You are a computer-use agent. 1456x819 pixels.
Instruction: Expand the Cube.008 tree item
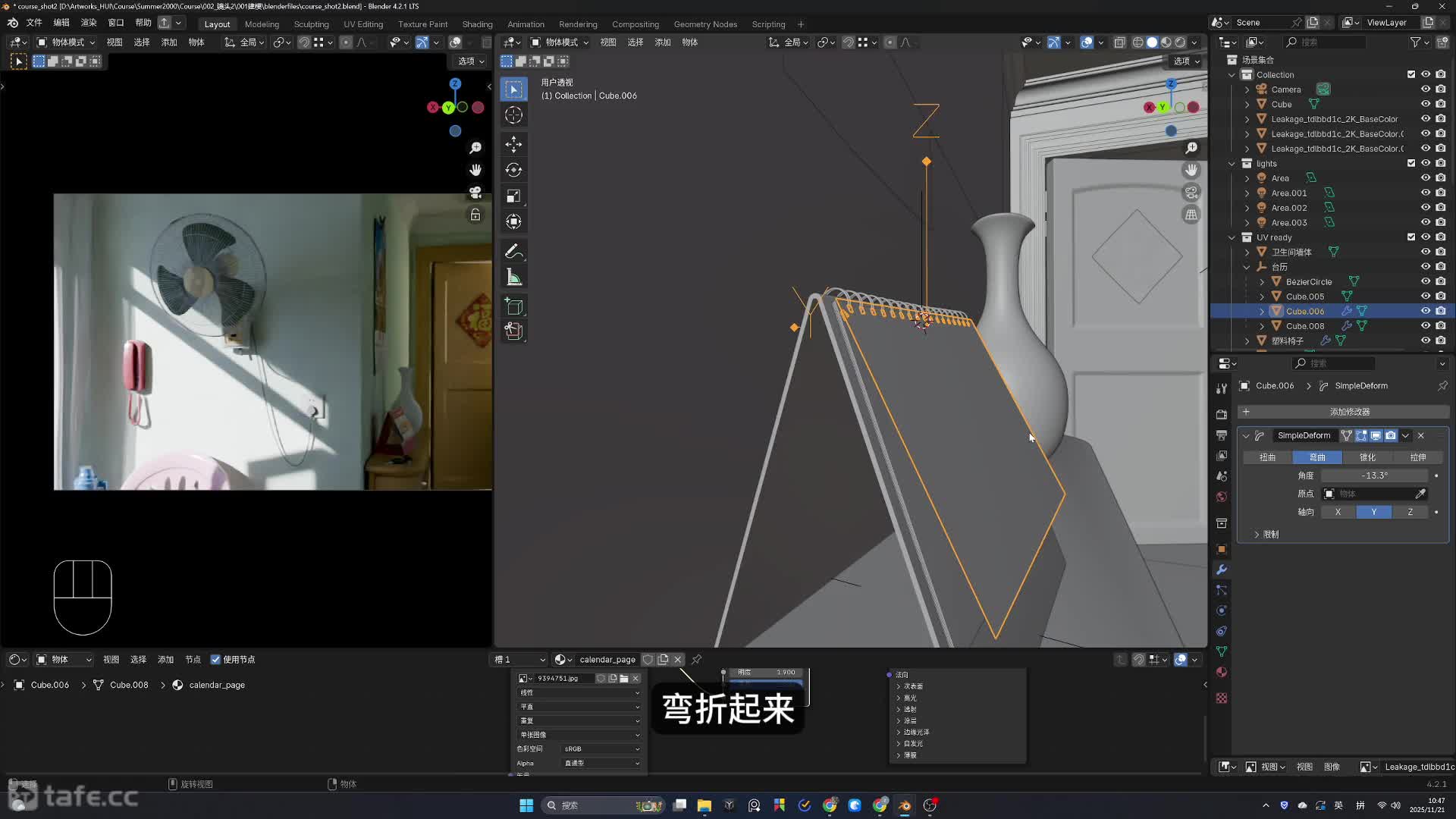(1262, 326)
